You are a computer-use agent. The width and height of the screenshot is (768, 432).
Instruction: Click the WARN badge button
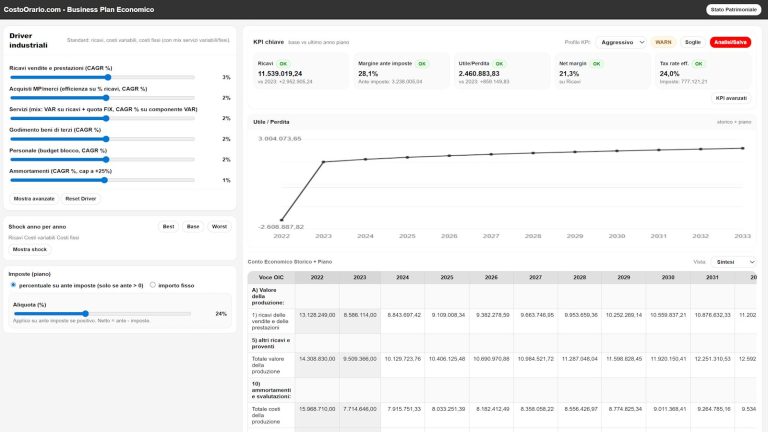[x=663, y=42]
